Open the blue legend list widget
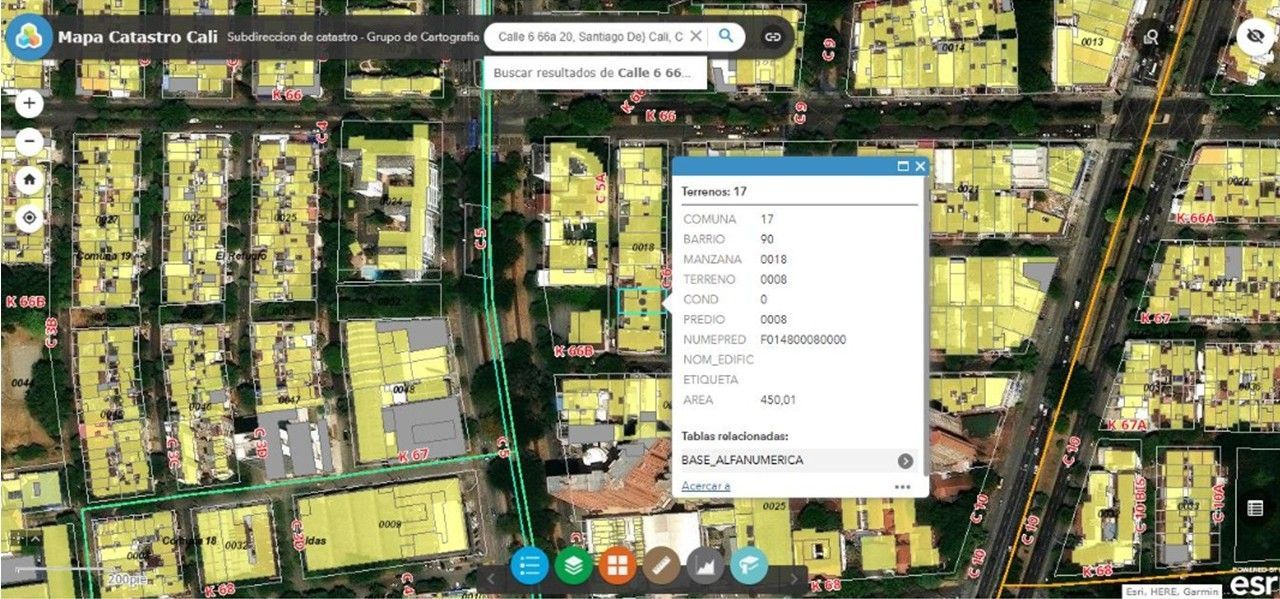Image resolution: width=1280 pixels, height=599 pixels. click(529, 566)
